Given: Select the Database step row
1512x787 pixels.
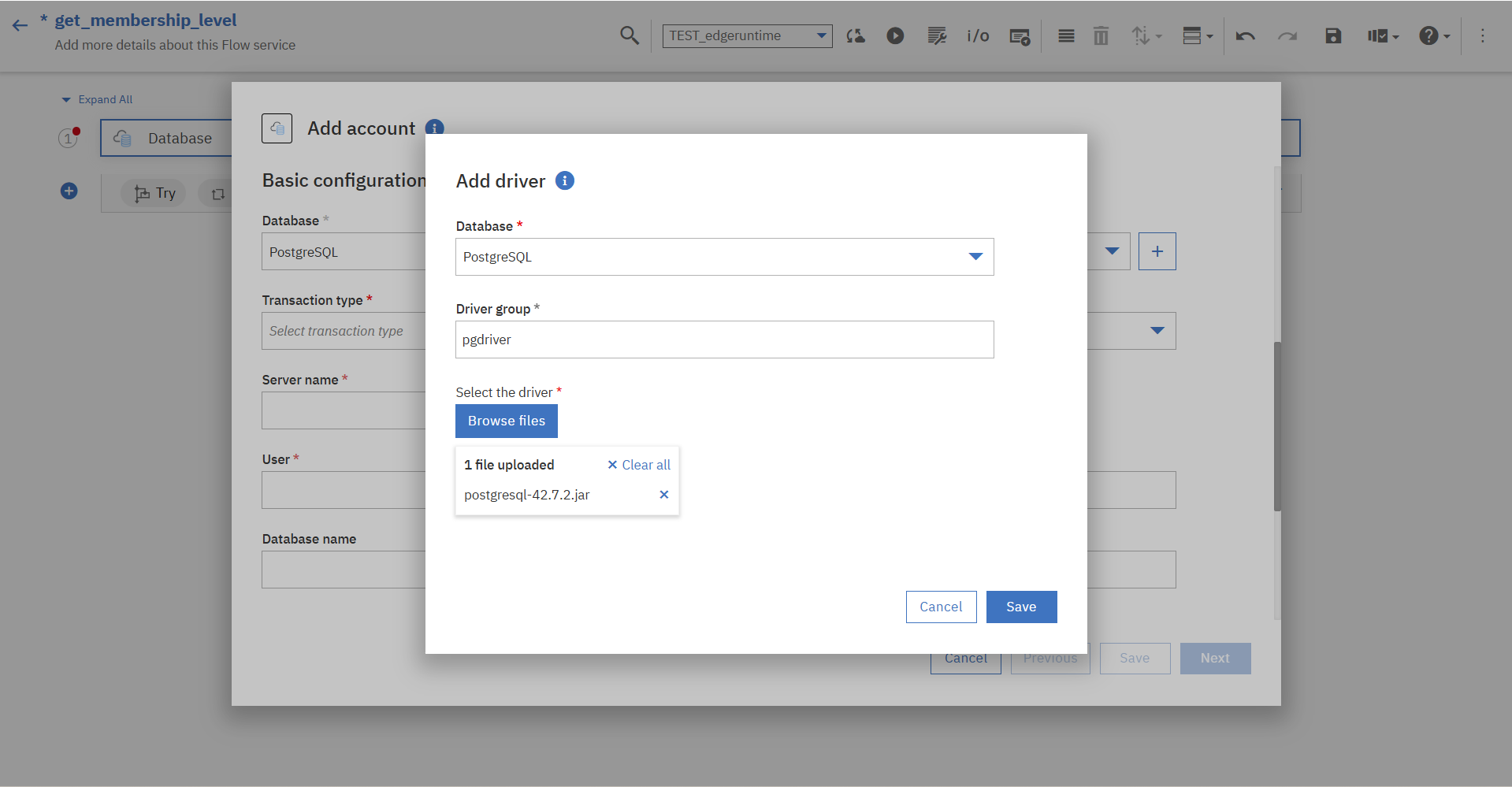Looking at the screenshot, I should pyautogui.click(x=166, y=138).
